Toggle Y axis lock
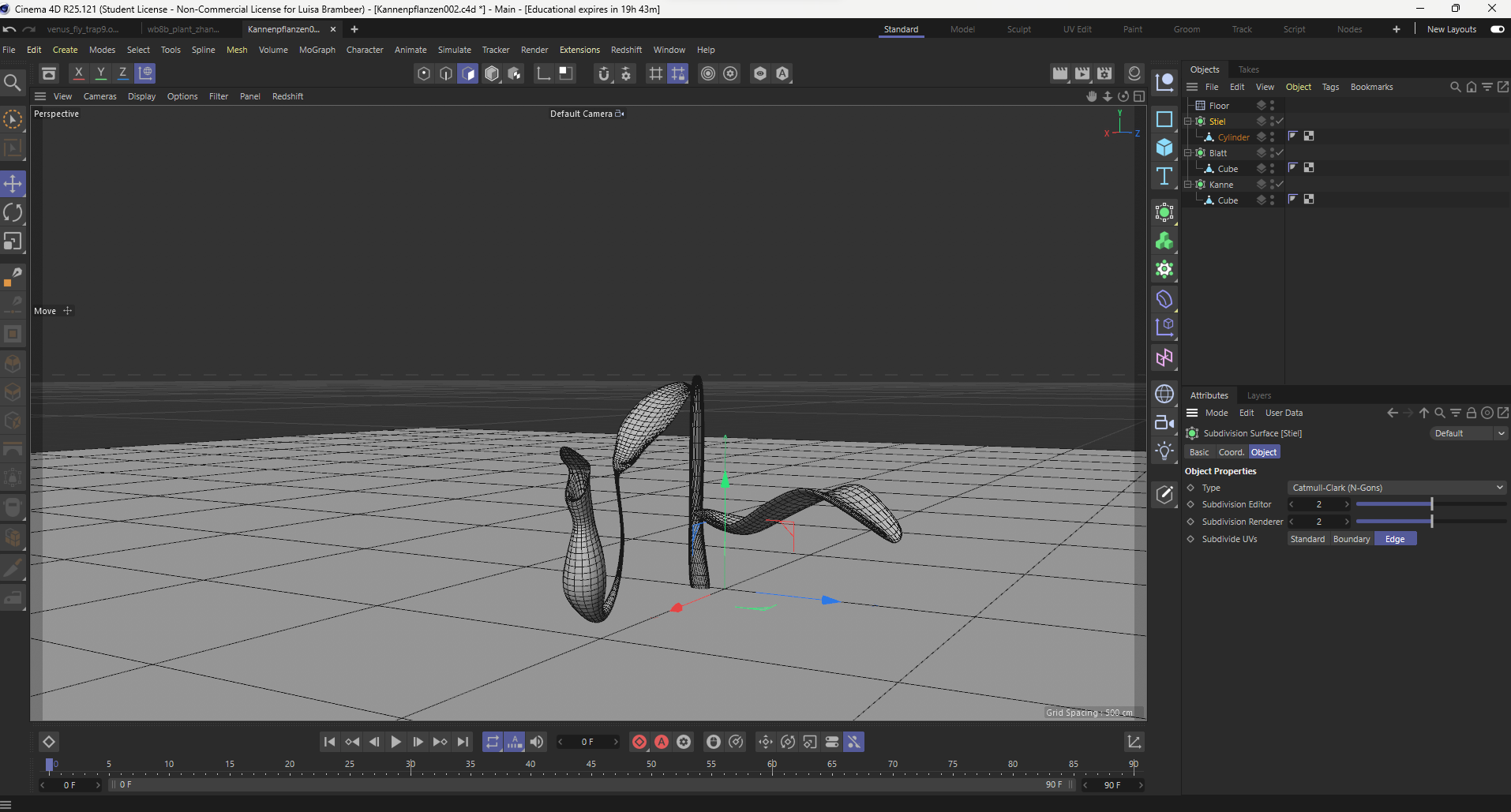The width and height of the screenshot is (1511, 812). point(100,73)
